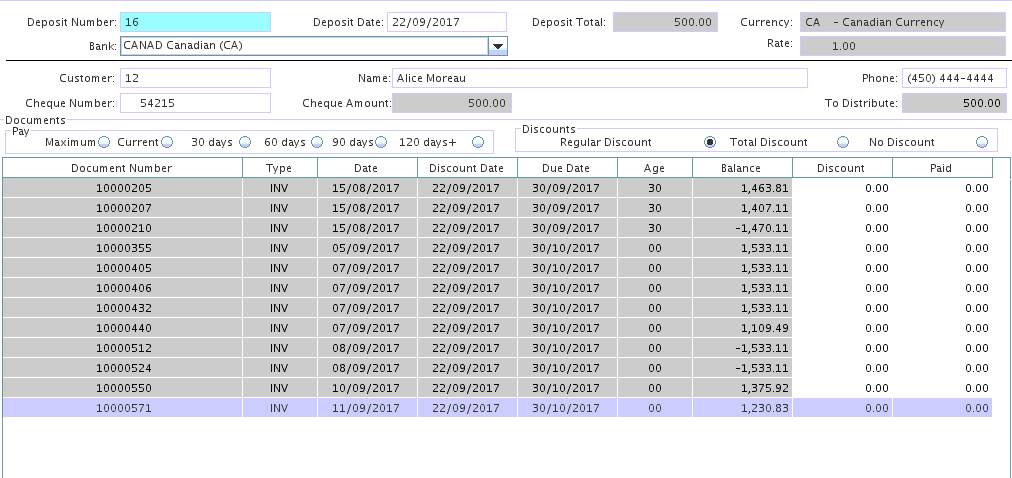Click the Phone number field

coord(953,78)
